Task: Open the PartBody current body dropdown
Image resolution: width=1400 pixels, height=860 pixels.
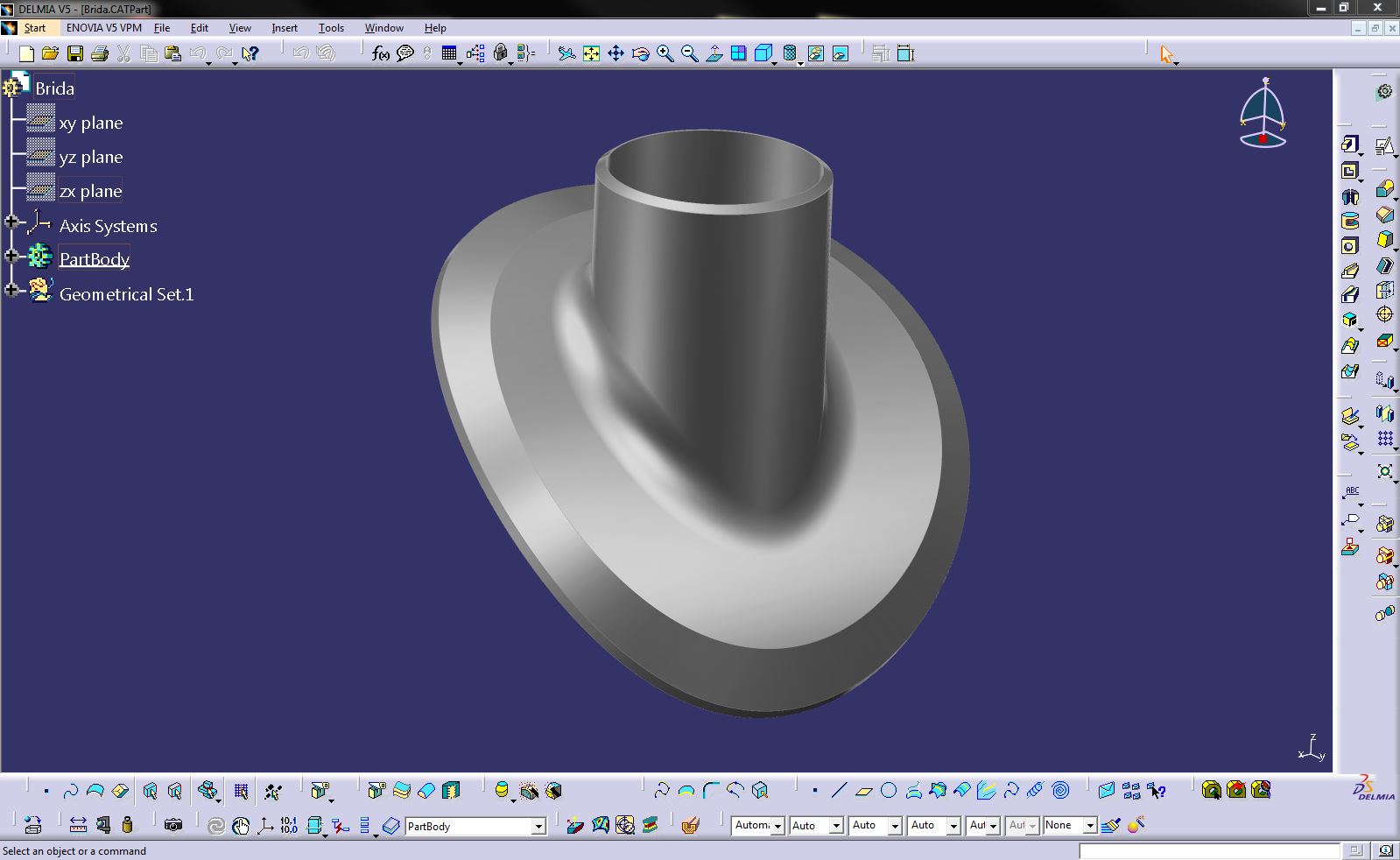Action: tap(538, 826)
